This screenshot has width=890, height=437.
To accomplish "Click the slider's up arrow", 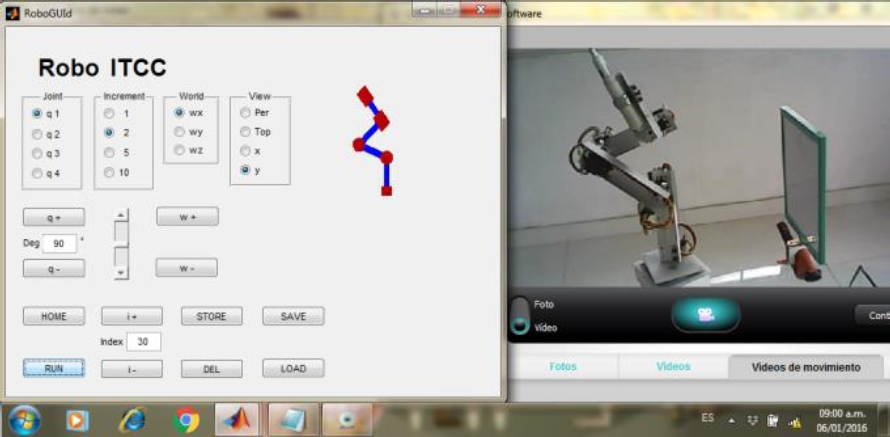I will pyautogui.click(x=121, y=214).
